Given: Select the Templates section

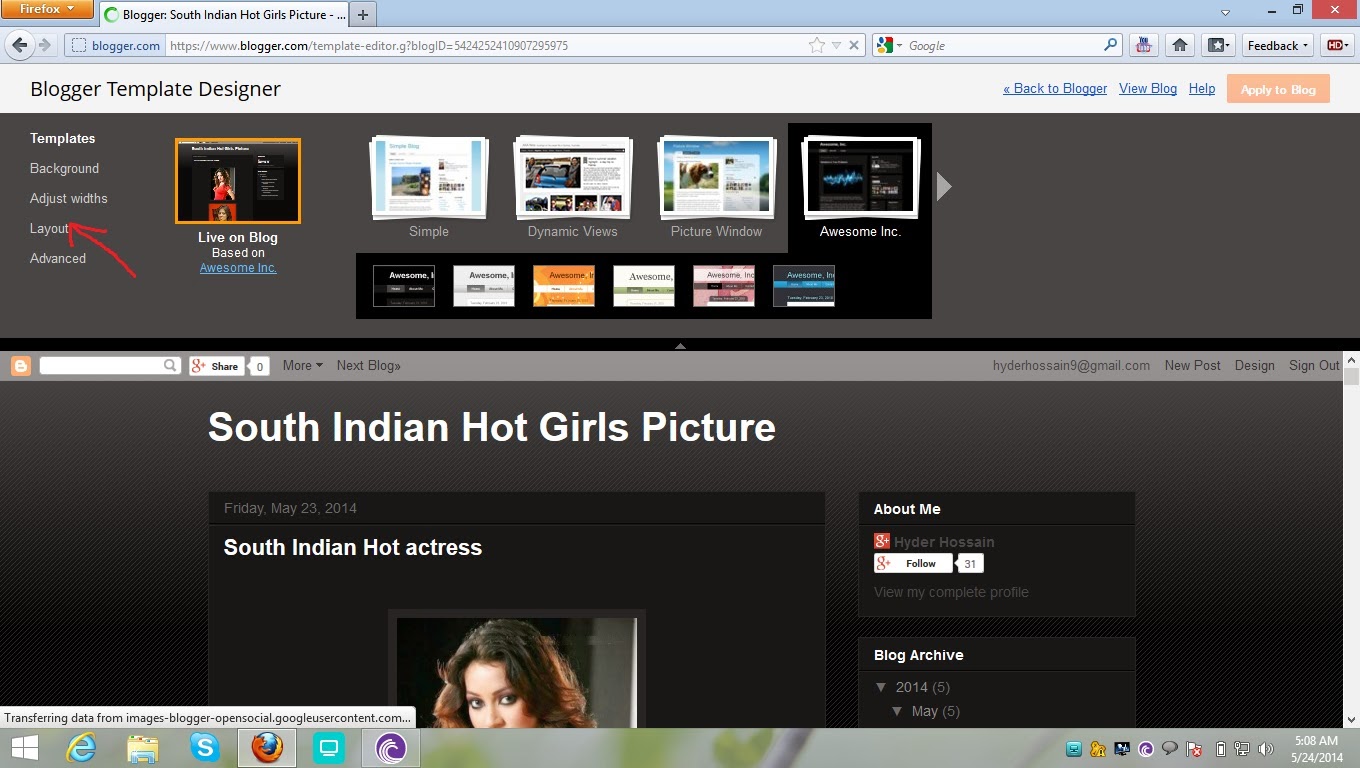Looking at the screenshot, I should click(62, 138).
